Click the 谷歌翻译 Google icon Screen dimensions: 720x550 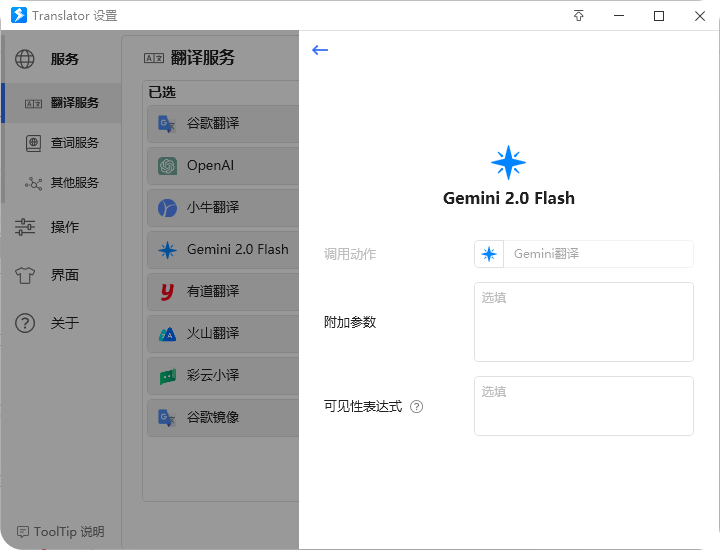point(167,124)
